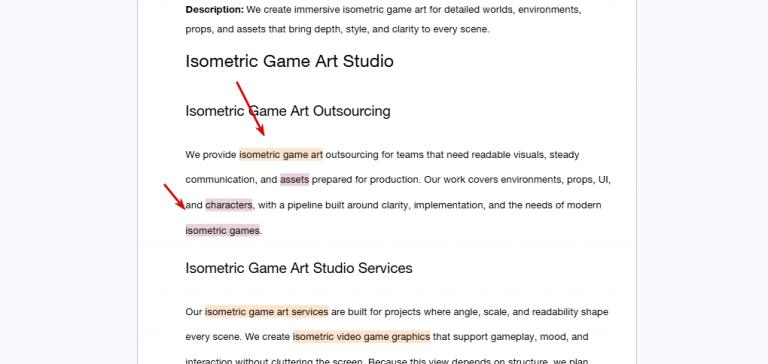Viewport: 768px width, 364px height.
Task: Click the text 'implementation, and the needs of modern'
Action: coord(507,205)
